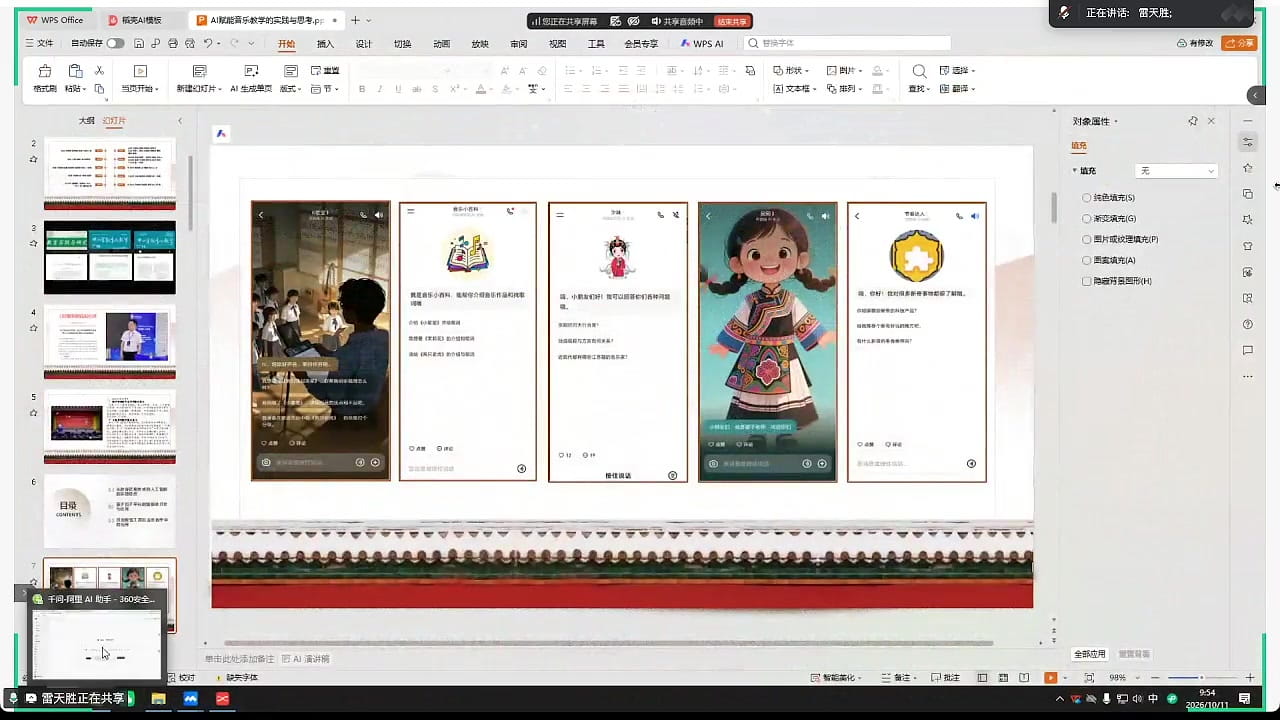Click the zoom slider handle in status bar
This screenshot has width=1280, height=720.
tap(1201, 678)
